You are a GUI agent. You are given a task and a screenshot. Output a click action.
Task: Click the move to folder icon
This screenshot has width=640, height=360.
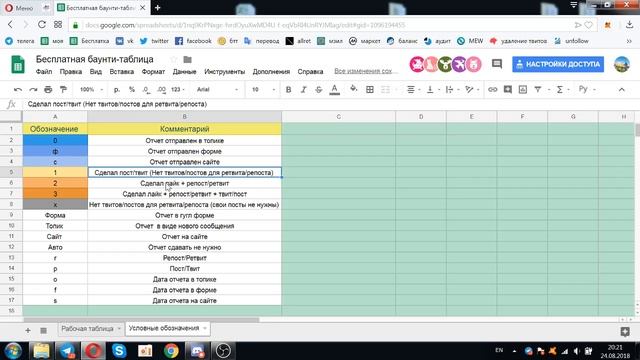187,60
